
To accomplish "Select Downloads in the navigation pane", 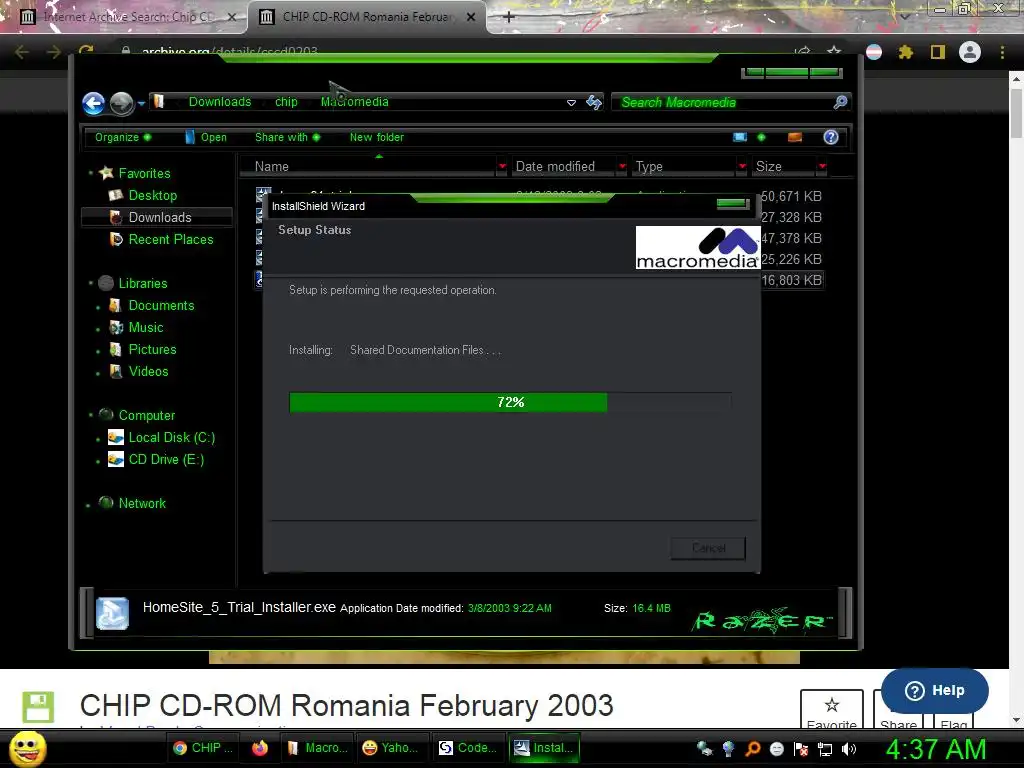I will pyautogui.click(x=157, y=217).
